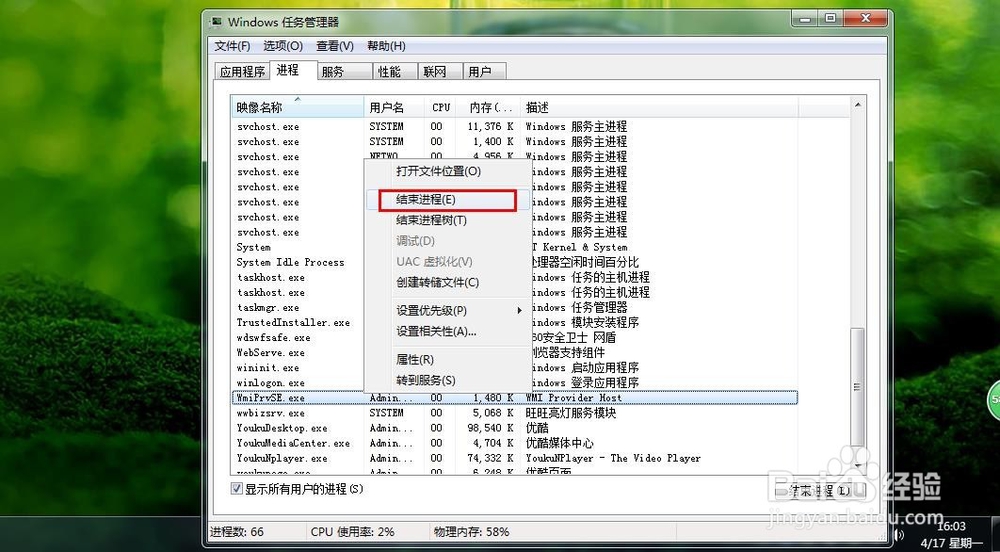
Task: Choose 结束进程(E) in context menu
Action: 447,200
